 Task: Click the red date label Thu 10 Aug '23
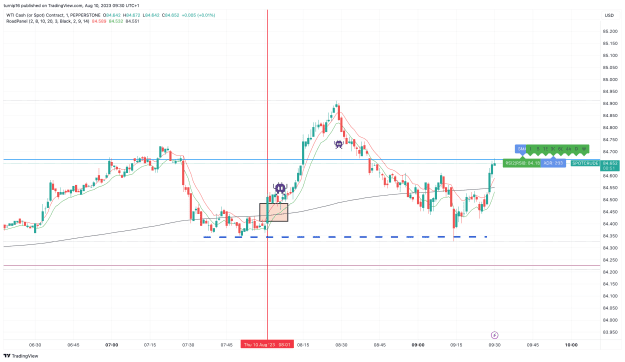point(267,344)
